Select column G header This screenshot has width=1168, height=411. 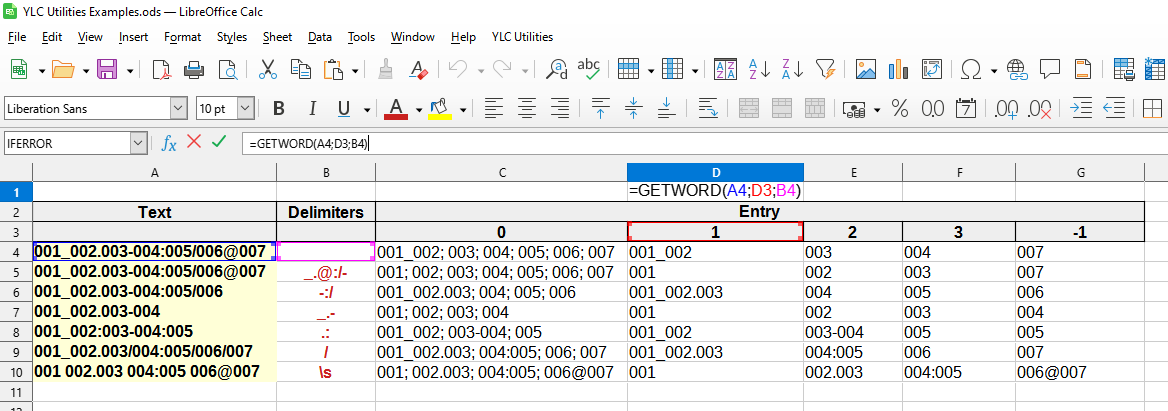point(1080,172)
